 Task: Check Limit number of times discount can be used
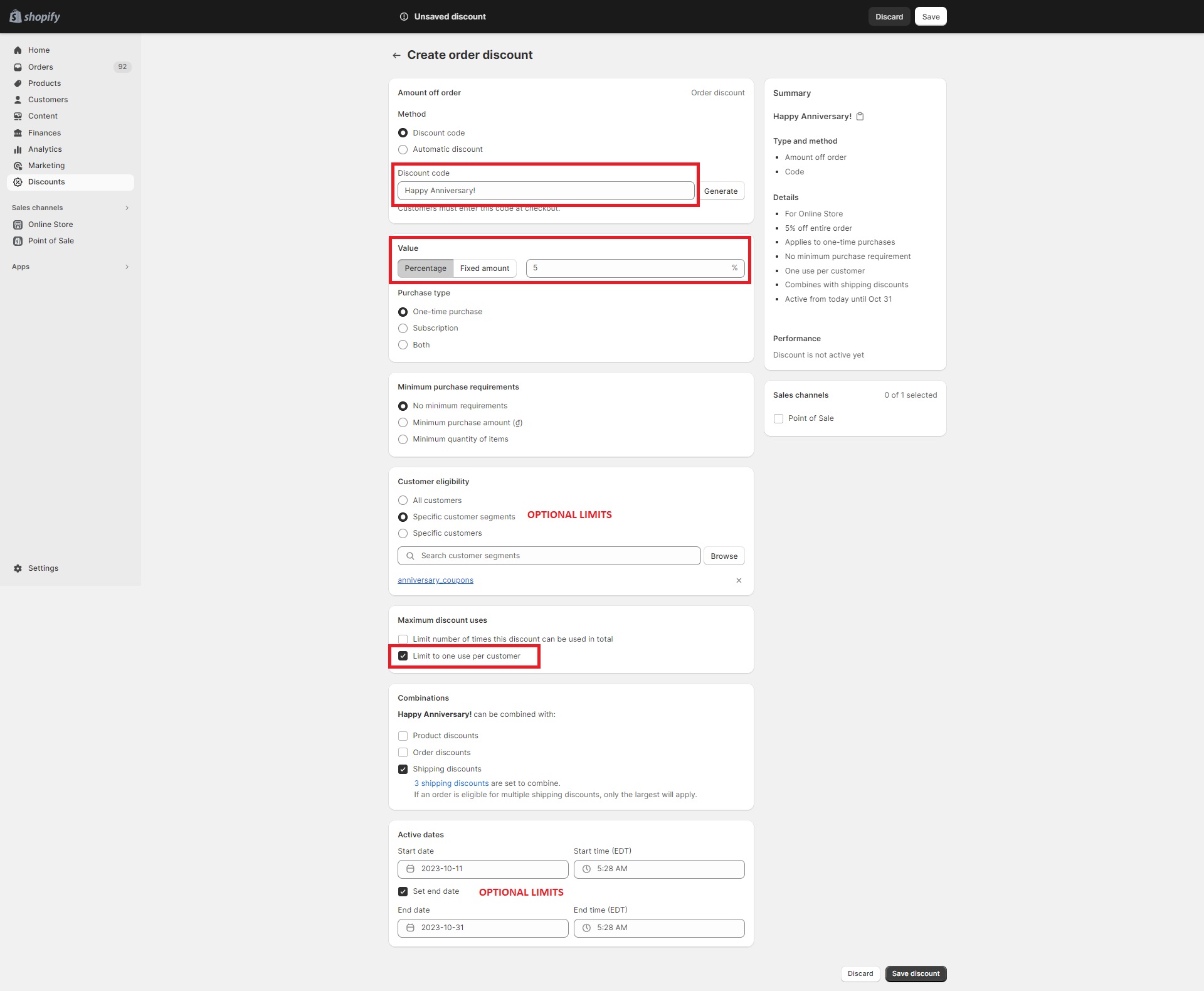tap(403, 639)
